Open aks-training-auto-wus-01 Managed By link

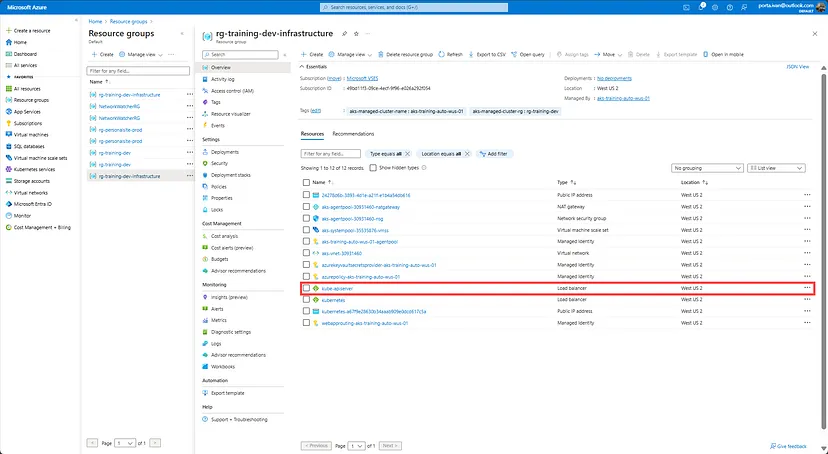pos(623,98)
